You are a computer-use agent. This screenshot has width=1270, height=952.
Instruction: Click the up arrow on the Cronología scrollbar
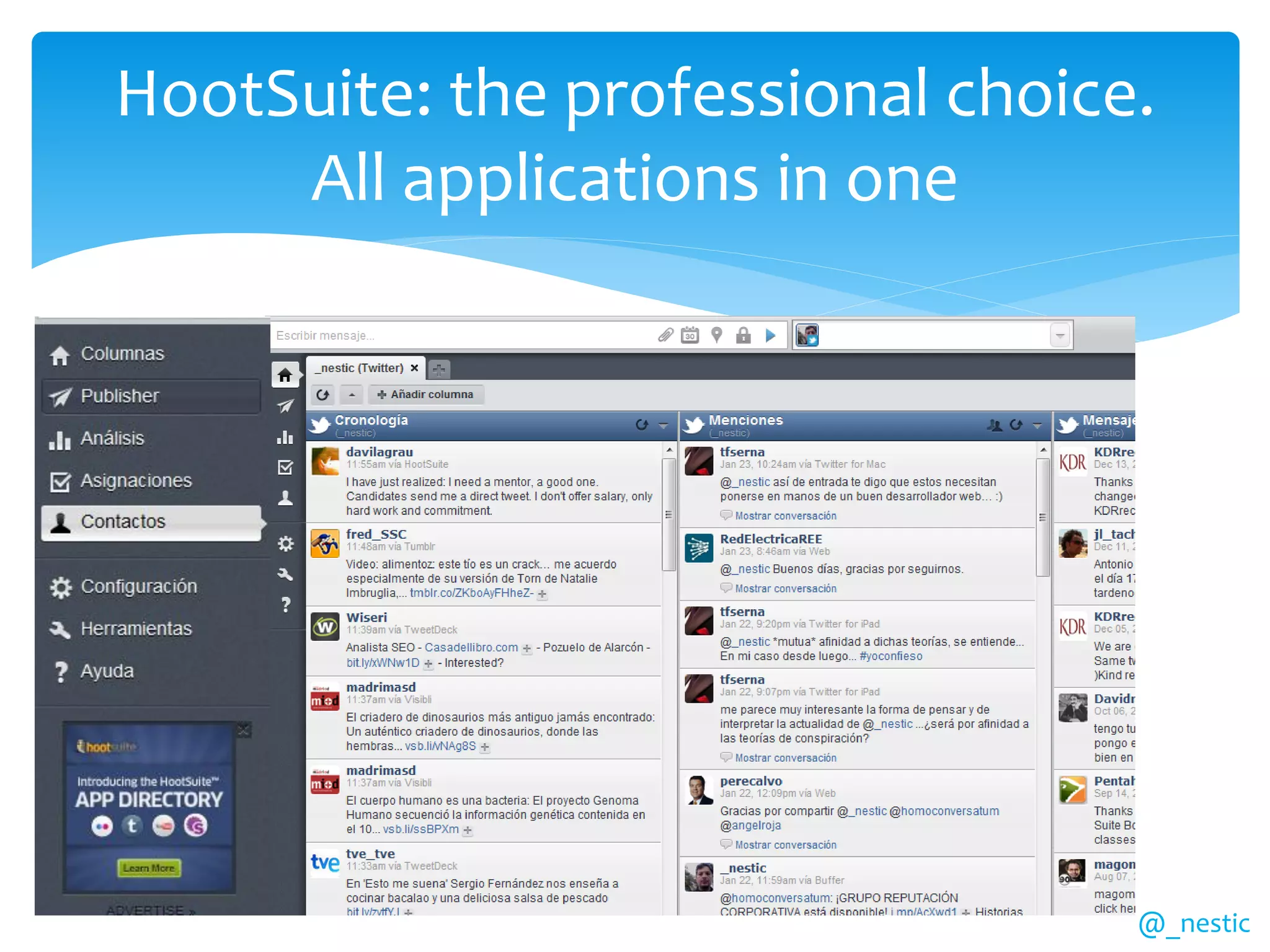[669, 450]
